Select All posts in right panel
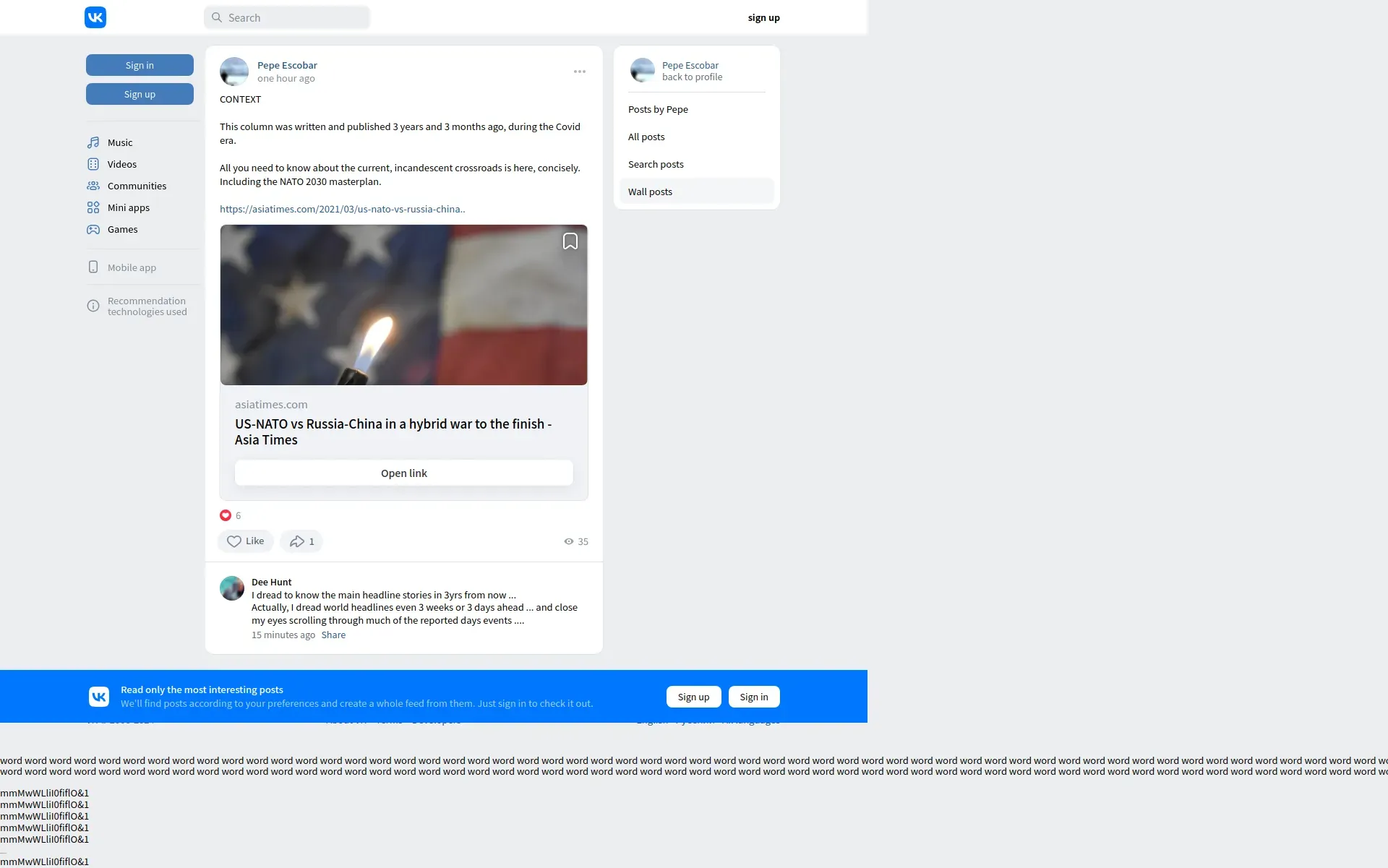This screenshot has height=868, width=1388. [x=646, y=137]
